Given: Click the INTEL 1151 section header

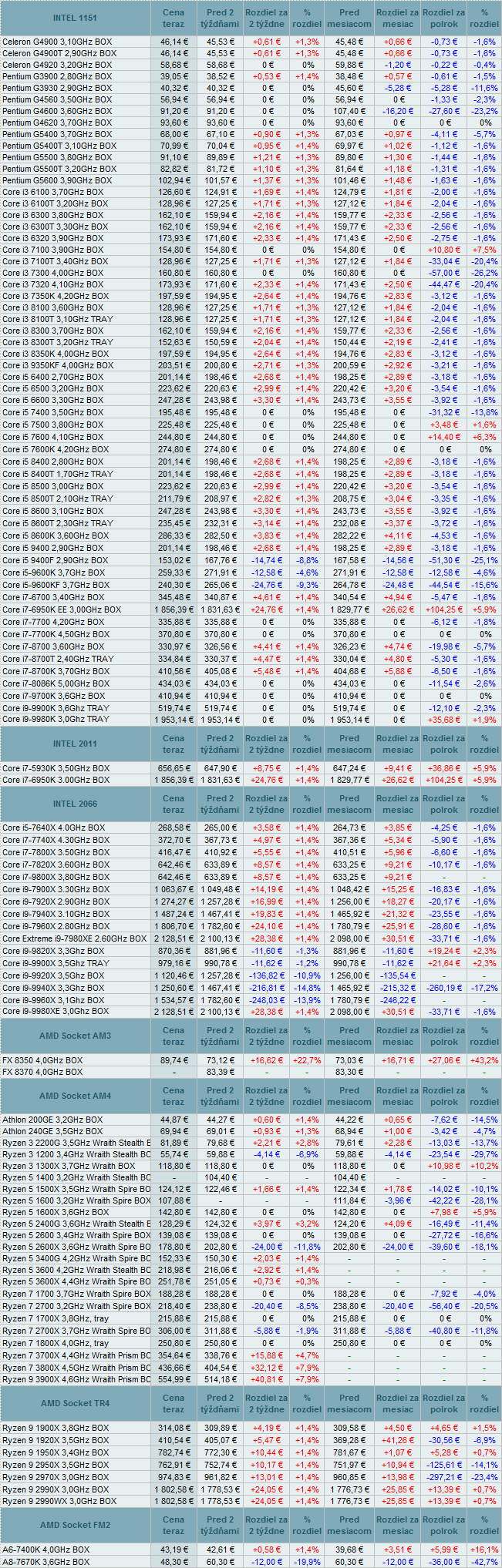Looking at the screenshot, I should (75, 18).
